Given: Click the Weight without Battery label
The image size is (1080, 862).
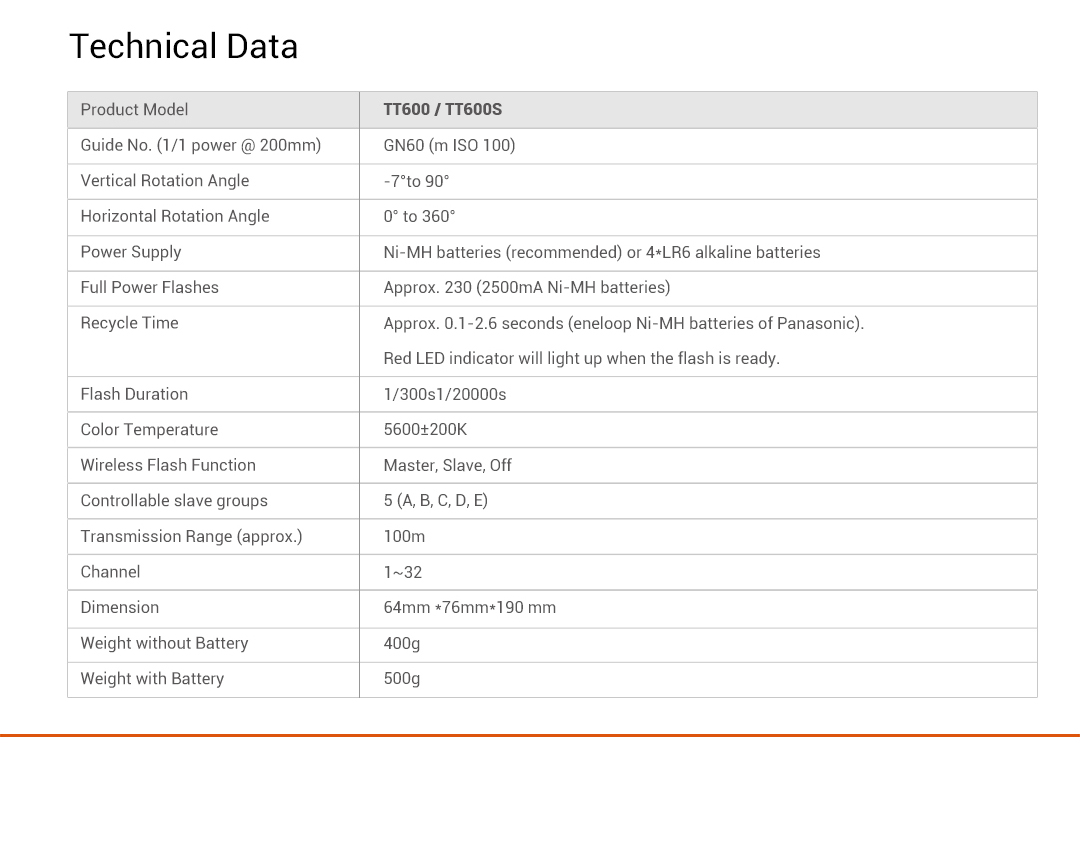Looking at the screenshot, I should point(164,643).
